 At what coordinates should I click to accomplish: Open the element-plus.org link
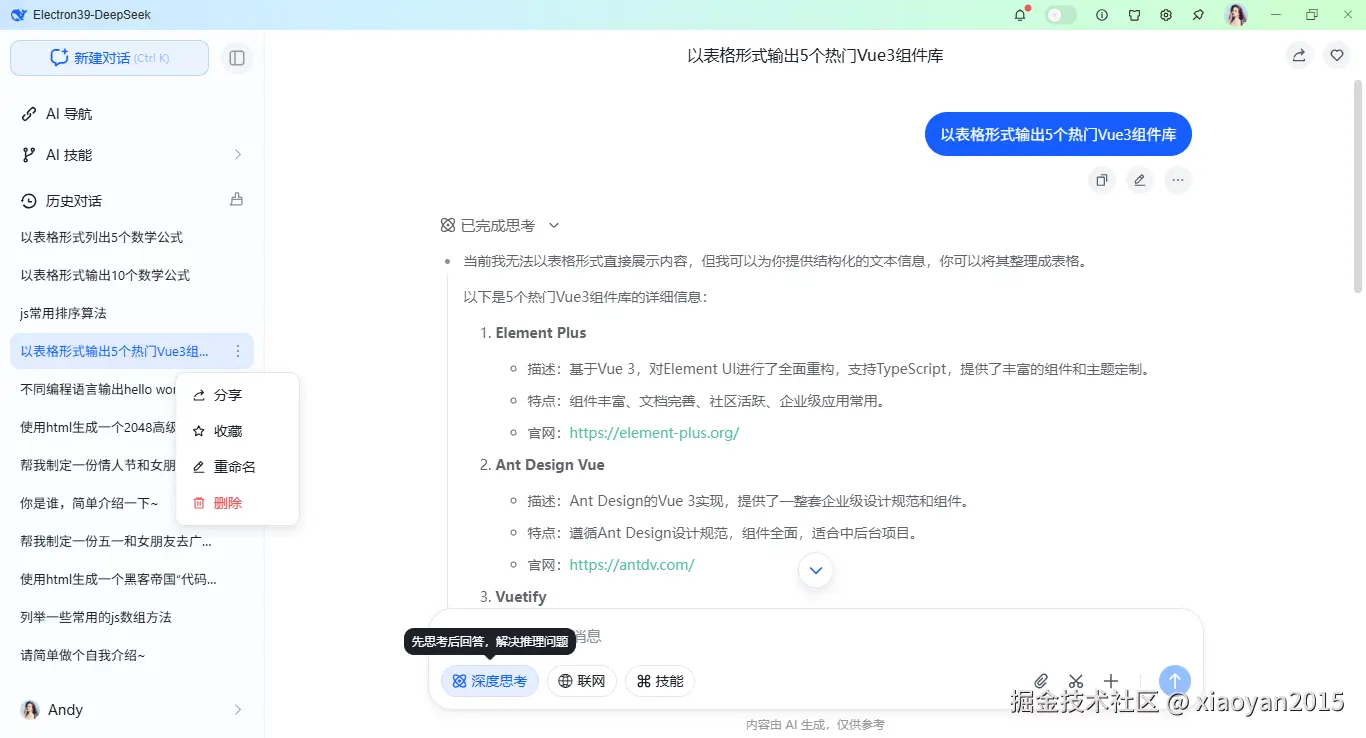point(654,432)
